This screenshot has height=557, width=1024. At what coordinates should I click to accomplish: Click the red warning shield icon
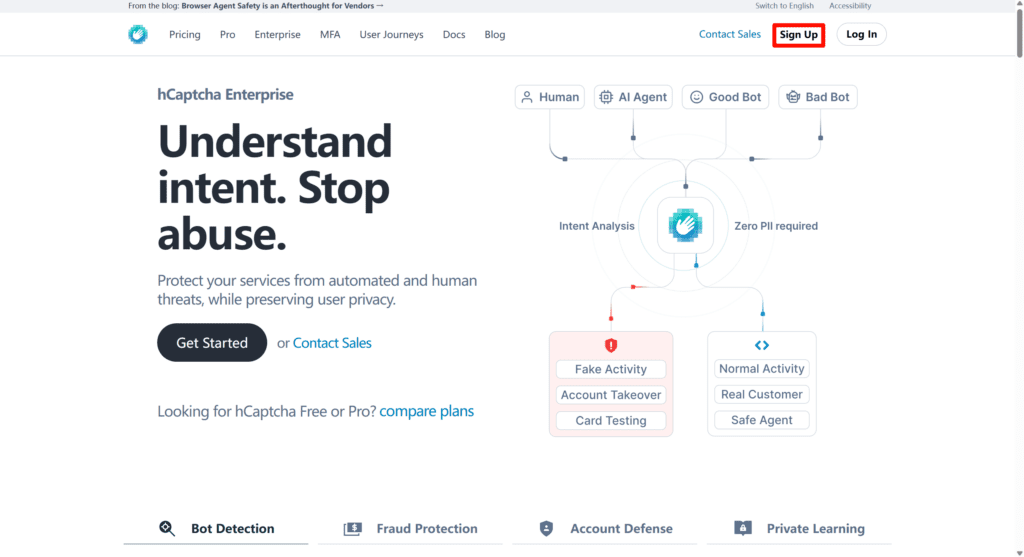tap(611, 345)
